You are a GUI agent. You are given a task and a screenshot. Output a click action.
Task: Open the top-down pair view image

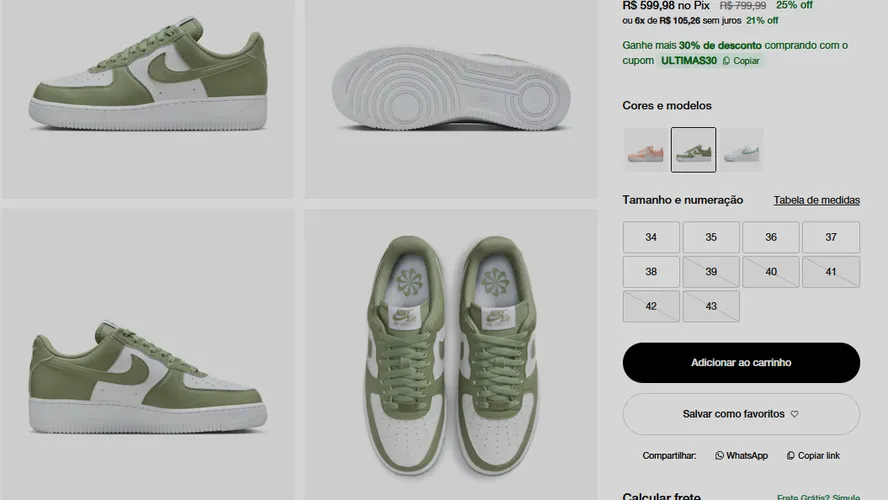point(451,354)
